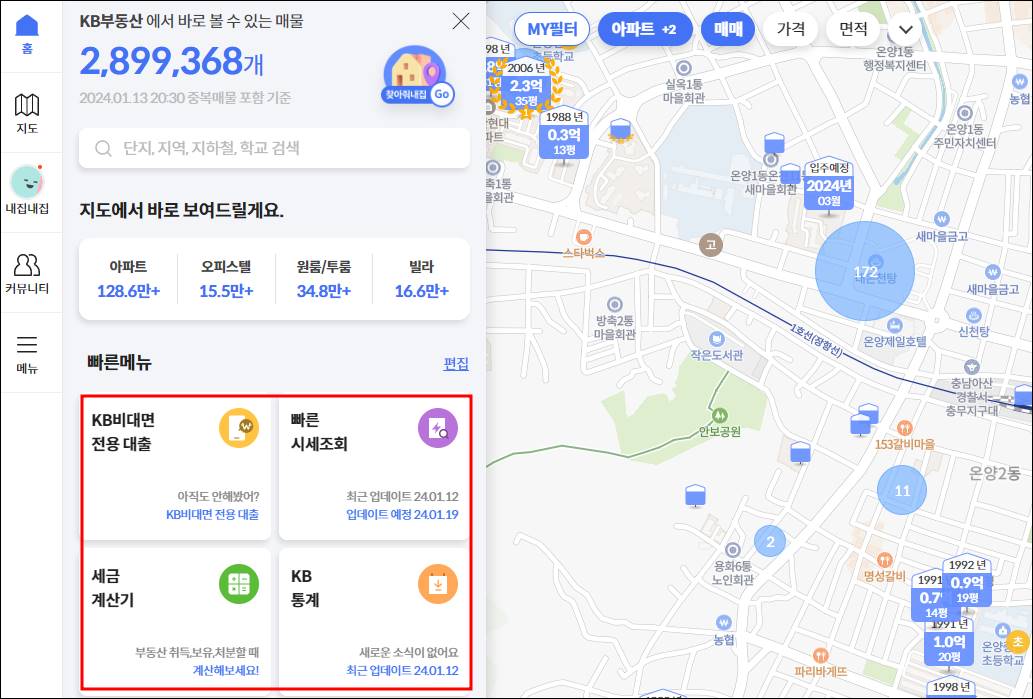Switch to the 지도 map view
This screenshot has height=699, width=1033.
[27, 114]
